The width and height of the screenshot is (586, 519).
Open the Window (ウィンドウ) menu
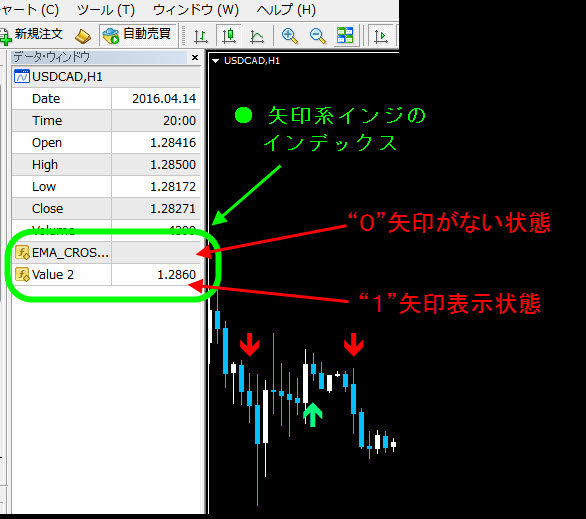tap(196, 10)
